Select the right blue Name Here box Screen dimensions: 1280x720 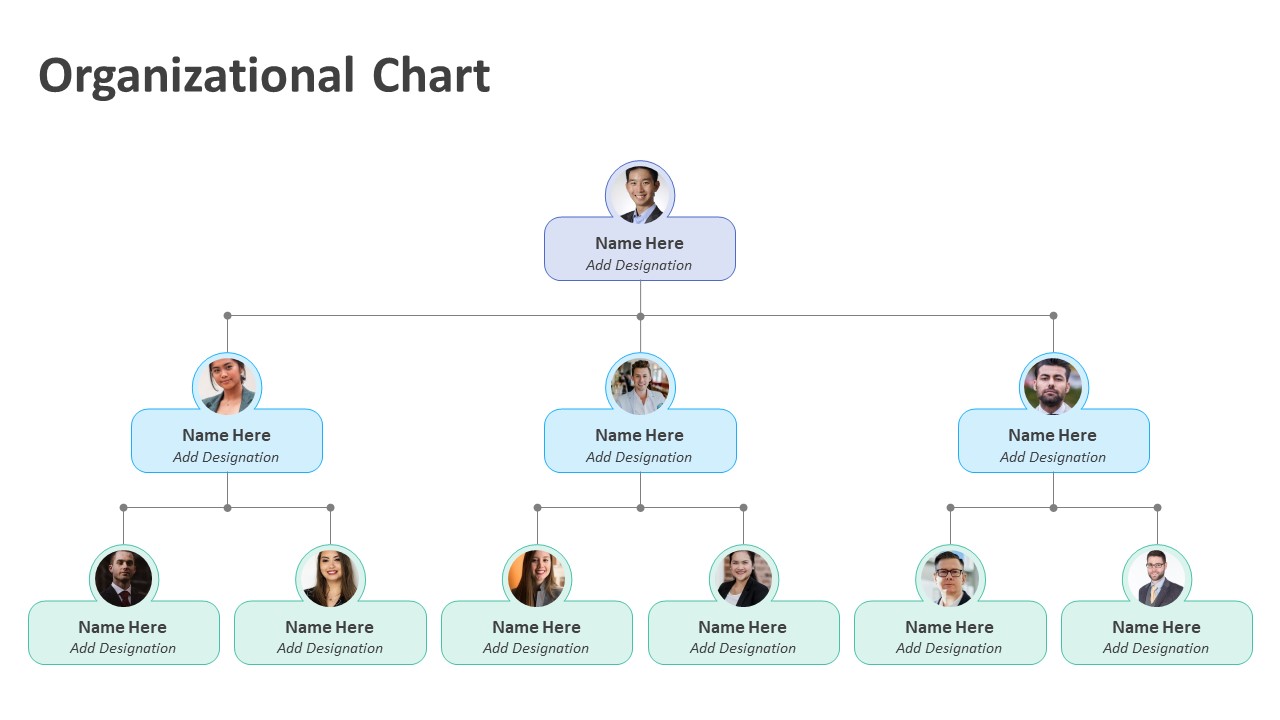click(x=1053, y=442)
